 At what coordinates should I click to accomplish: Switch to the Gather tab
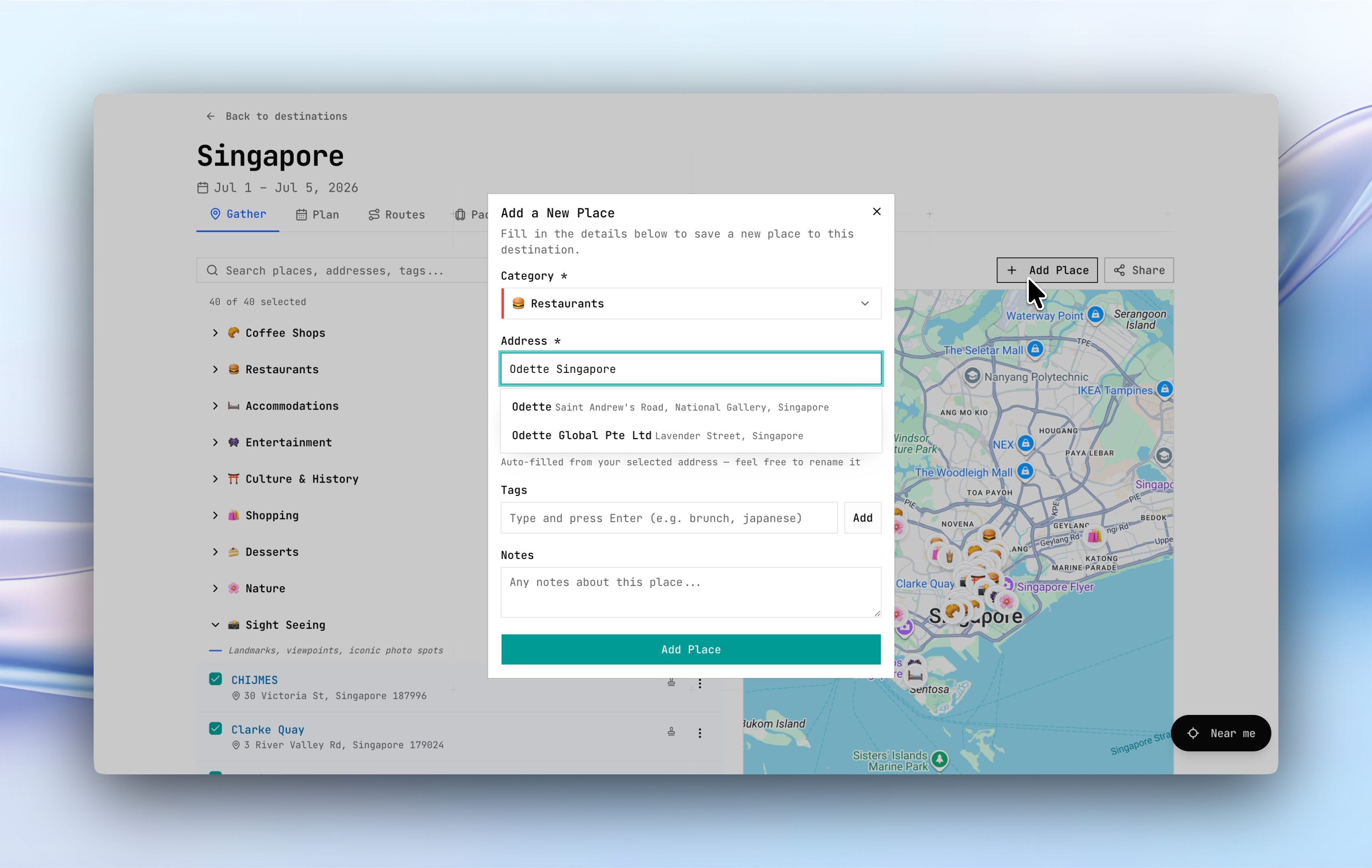238,214
